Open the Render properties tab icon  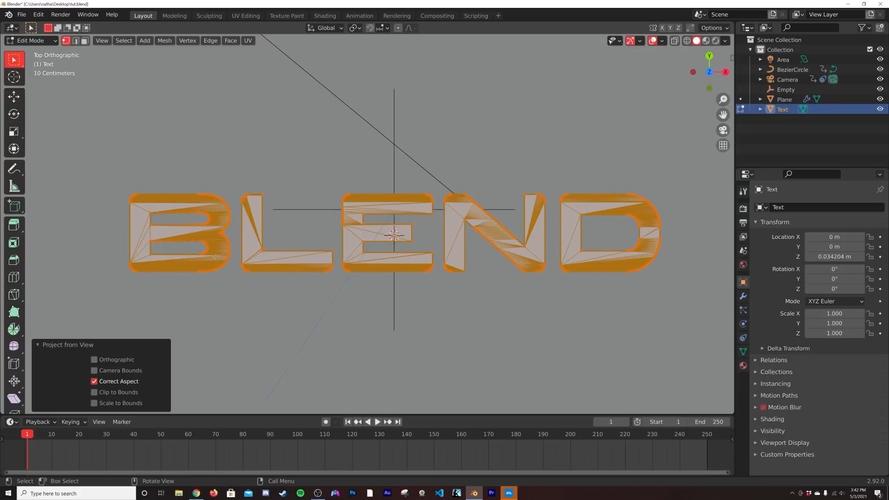(x=743, y=209)
